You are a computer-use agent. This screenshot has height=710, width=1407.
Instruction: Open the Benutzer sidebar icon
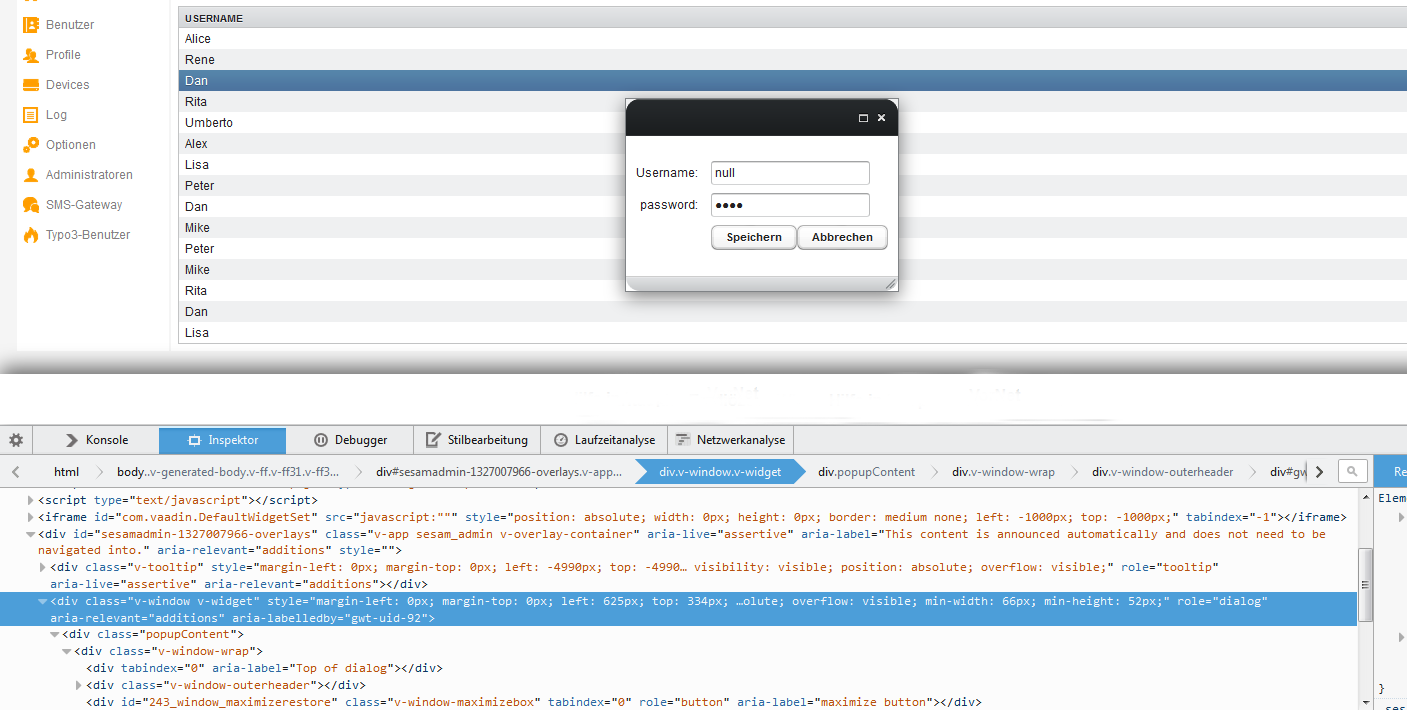tap(31, 25)
